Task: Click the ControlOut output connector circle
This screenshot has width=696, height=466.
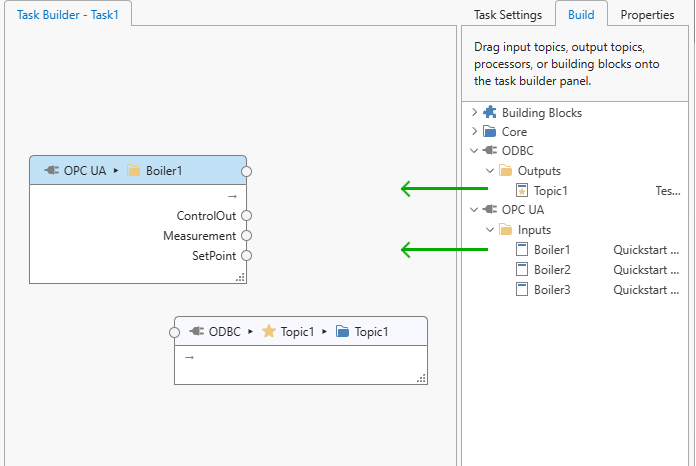Action: coord(246,216)
